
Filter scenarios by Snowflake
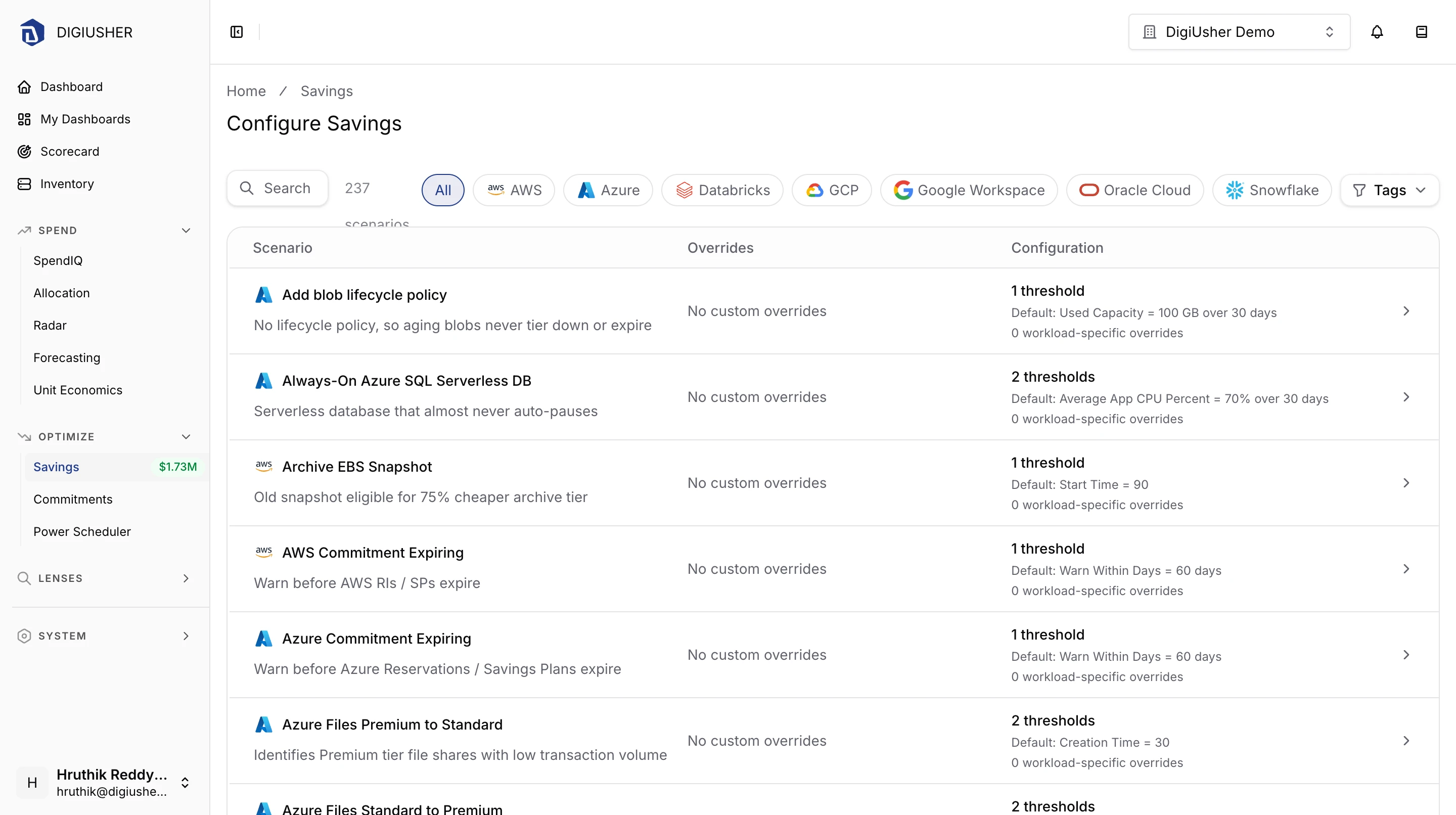tap(1272, 191)
